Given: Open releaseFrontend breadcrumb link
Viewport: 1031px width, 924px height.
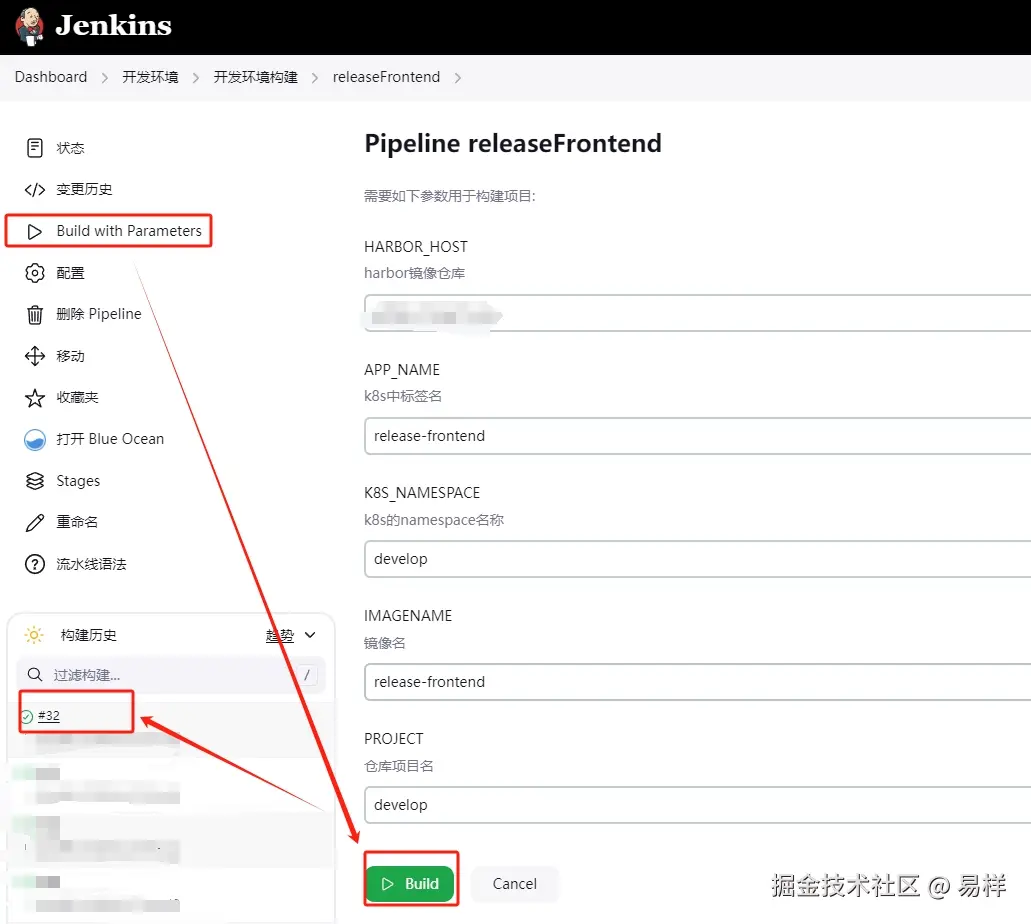Looking at the screenshot, I should click(x=386, y=77).
